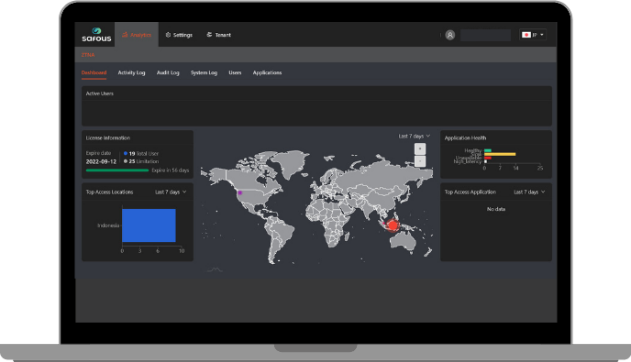The height and width of the screenshot is (362, 631).
Task: Click the Expire in 56 days text
Action: [x=170, y=171]
